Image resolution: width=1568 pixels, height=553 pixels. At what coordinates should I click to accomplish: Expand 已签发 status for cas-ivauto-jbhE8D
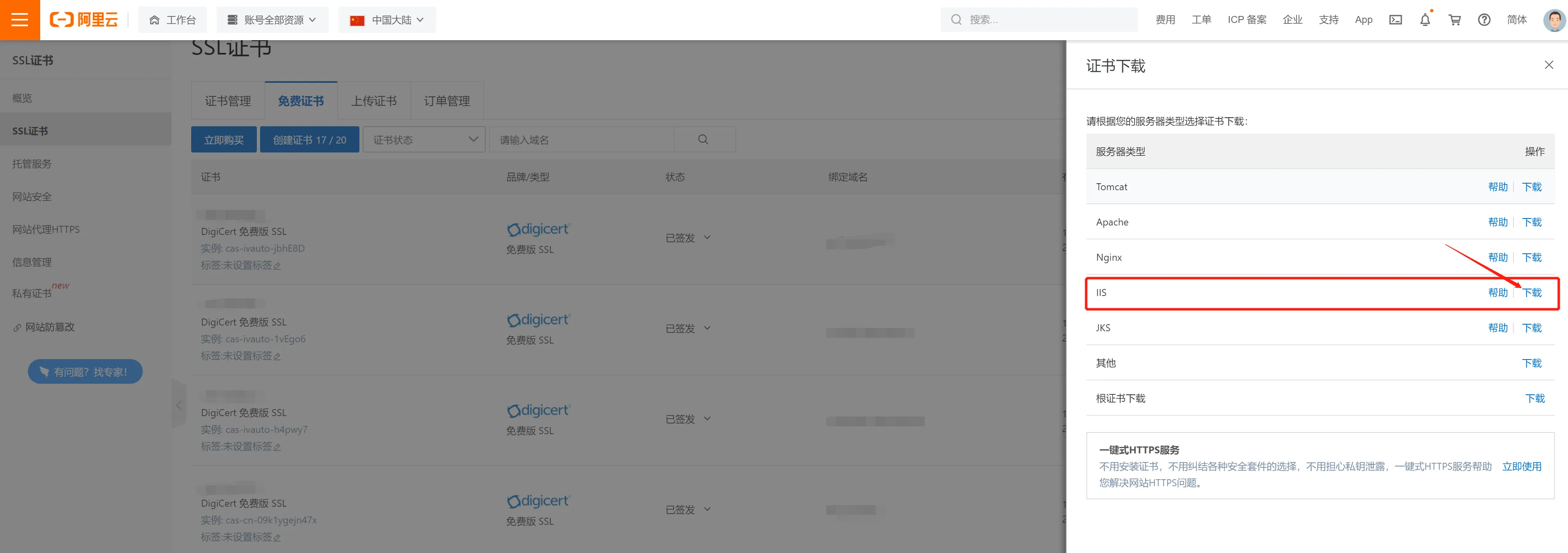pyautogui.click(x=707, y=237)
